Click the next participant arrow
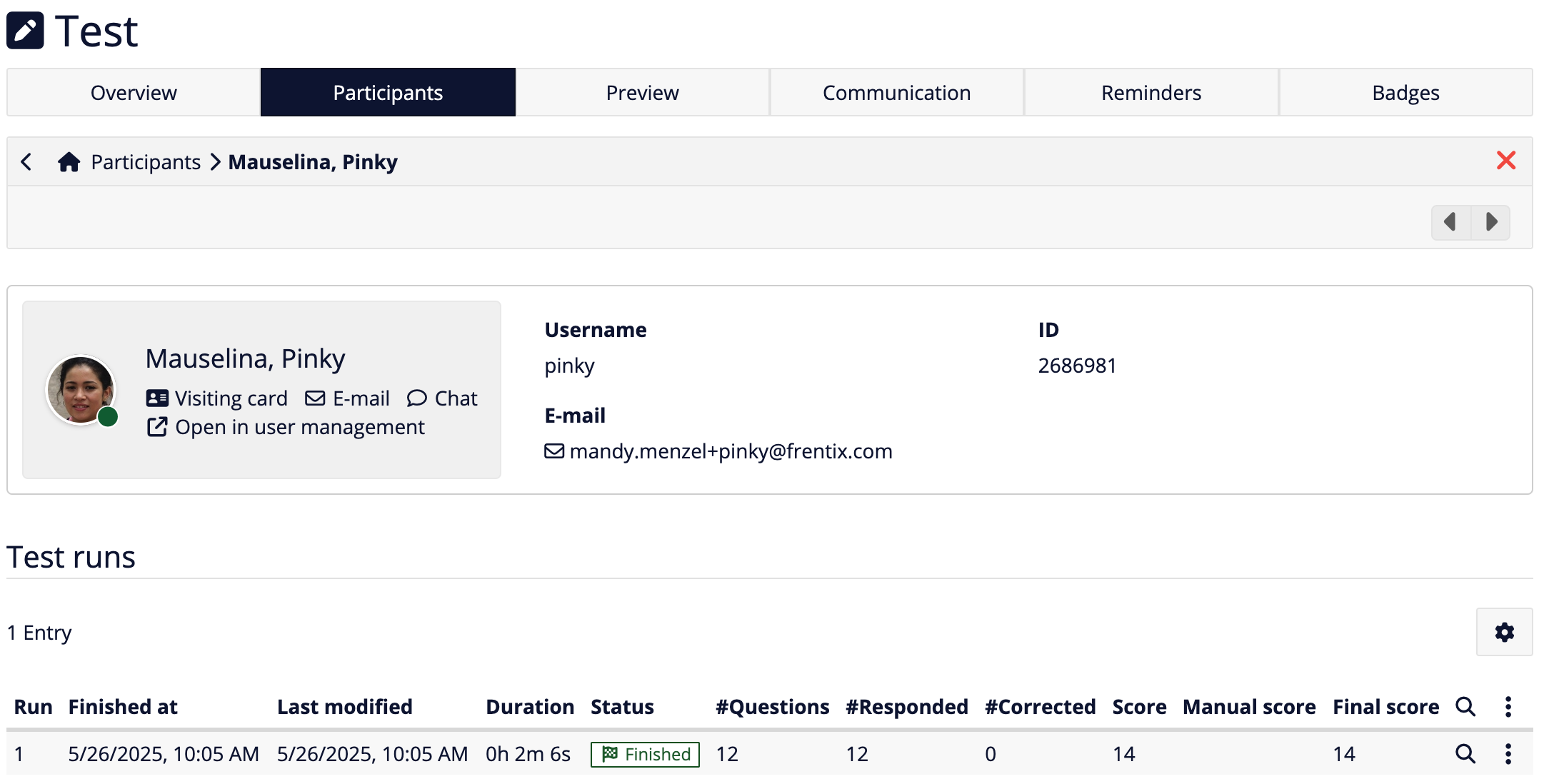 [1491, 222]
